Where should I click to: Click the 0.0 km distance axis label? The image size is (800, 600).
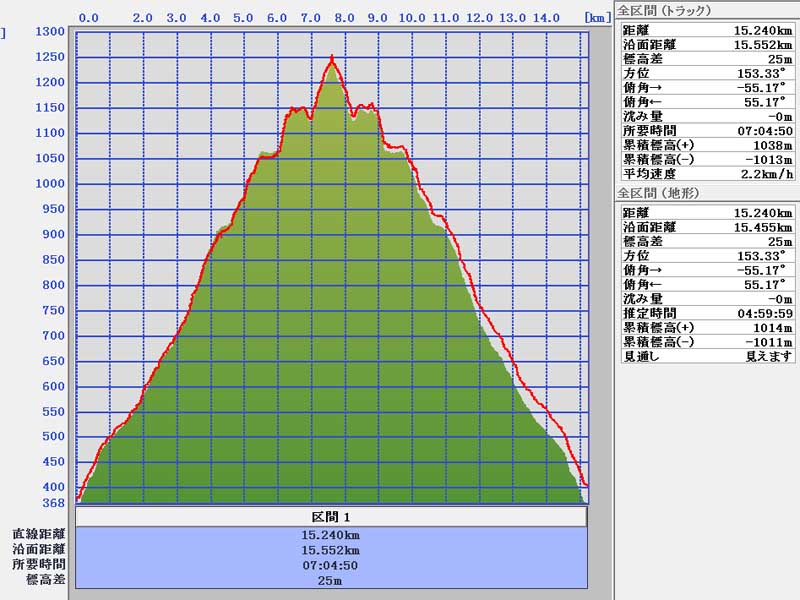(88, 17)
